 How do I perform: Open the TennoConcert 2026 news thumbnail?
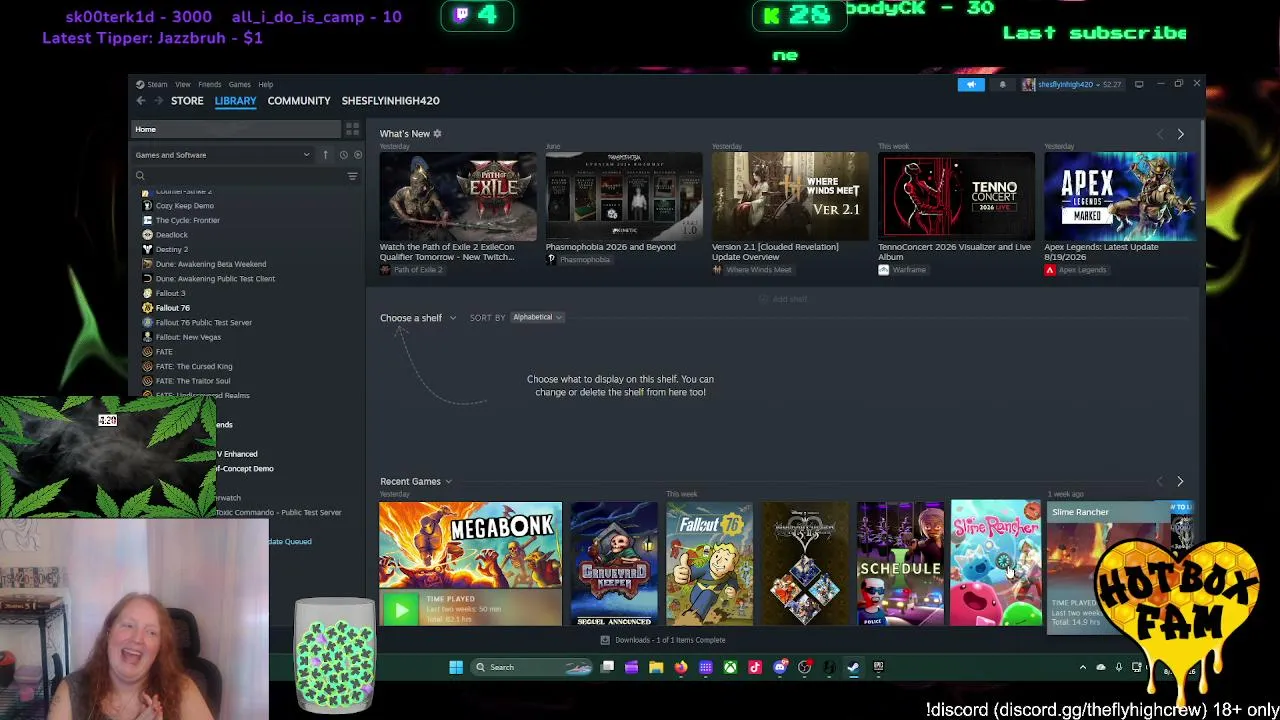pyautogui.click(x=956, y=197)
